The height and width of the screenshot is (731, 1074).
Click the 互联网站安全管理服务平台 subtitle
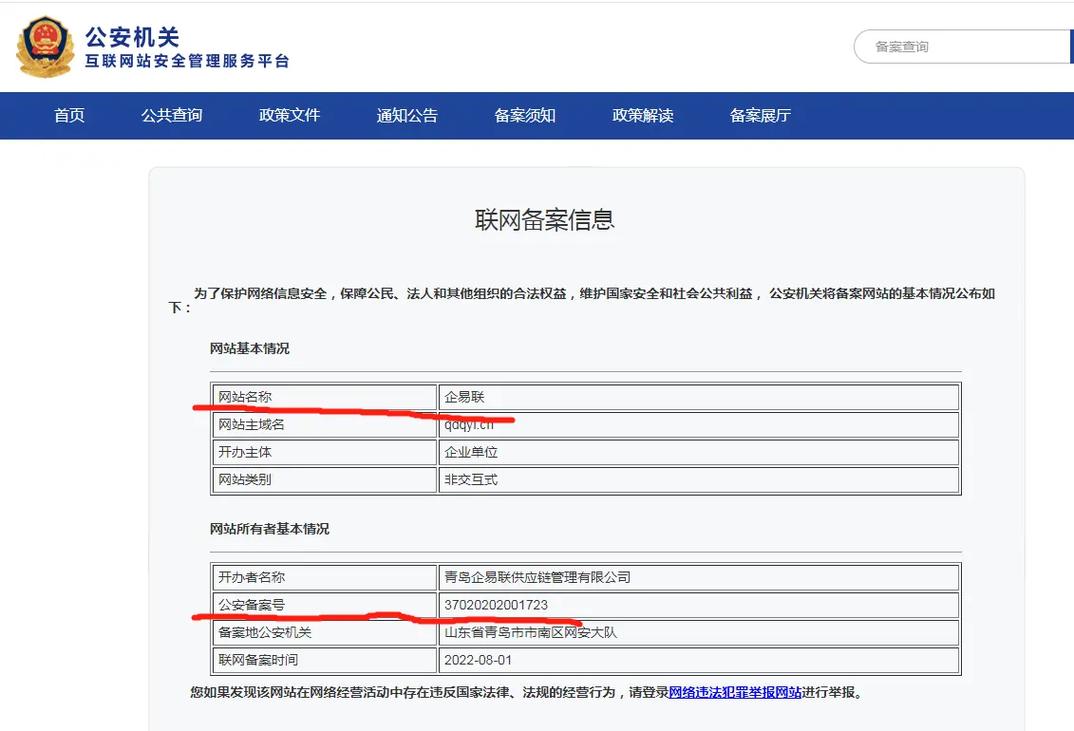tap(187, 61)
